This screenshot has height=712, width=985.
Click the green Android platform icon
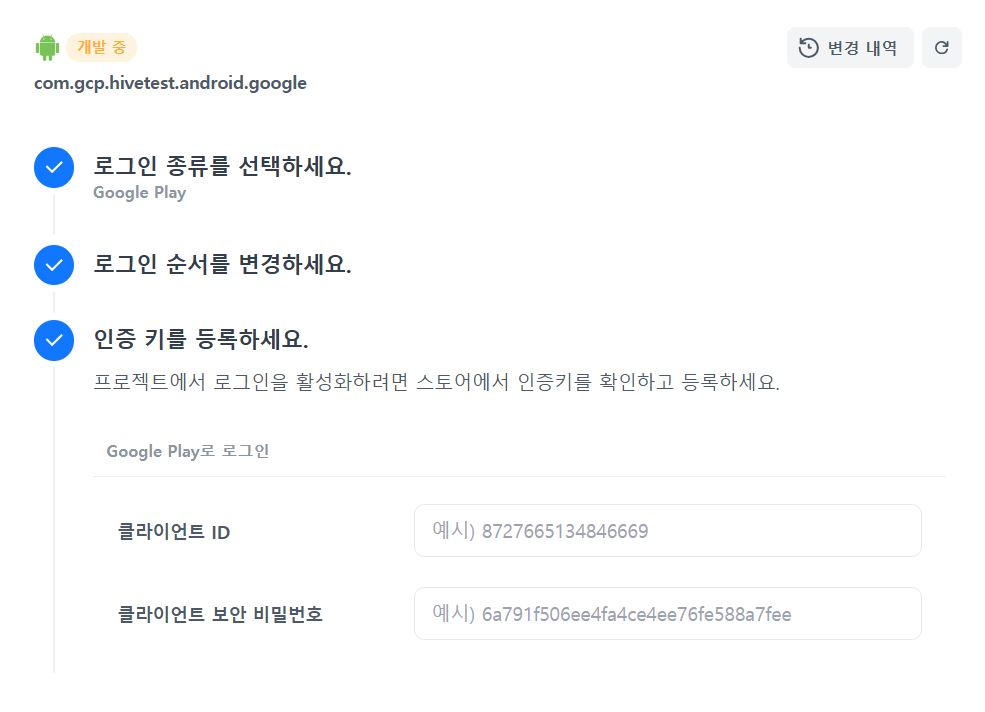pyautogui.click(x=47, y=47)
